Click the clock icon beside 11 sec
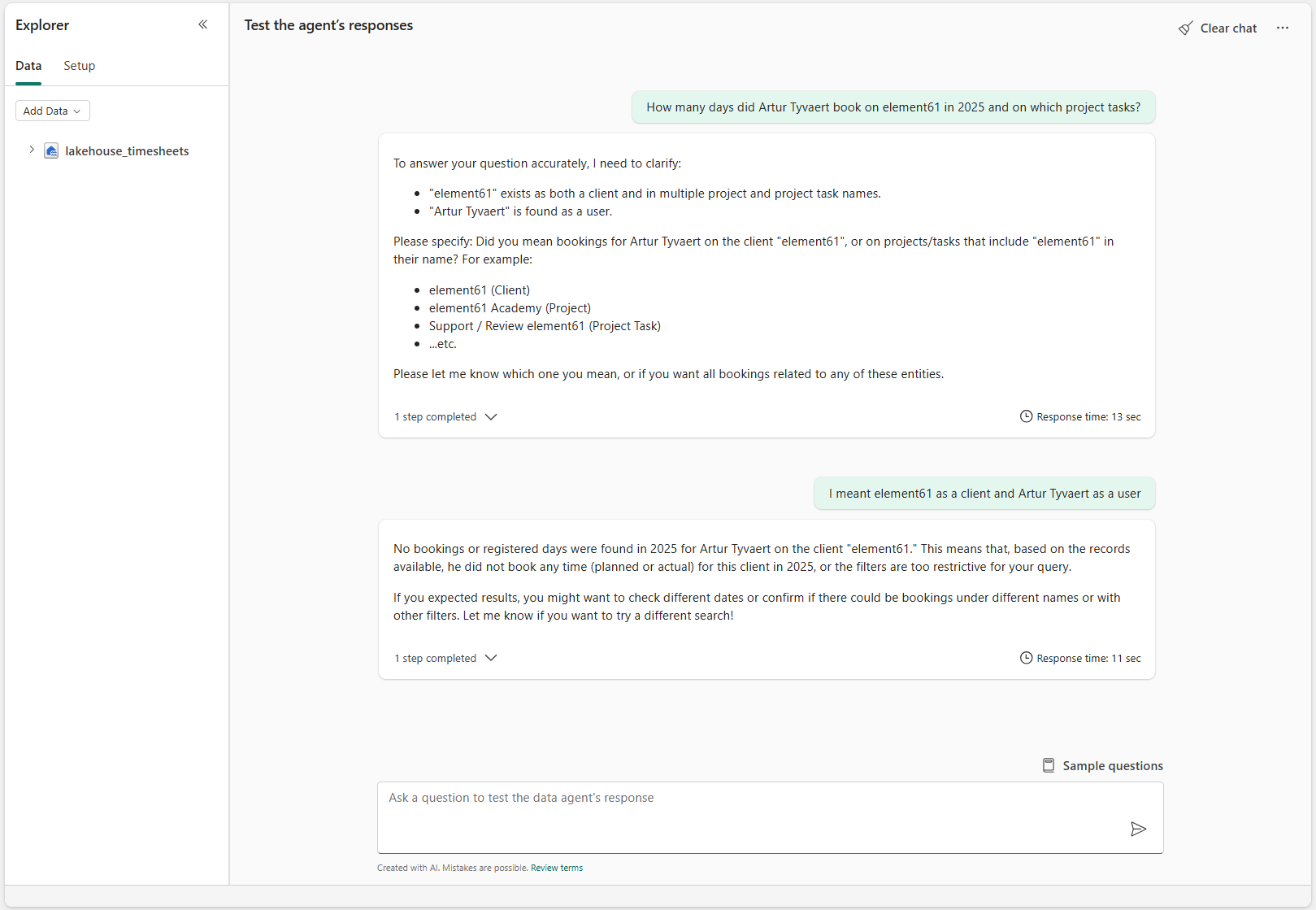This screenshot has width=1316, height=910. tap(1027, 658)
